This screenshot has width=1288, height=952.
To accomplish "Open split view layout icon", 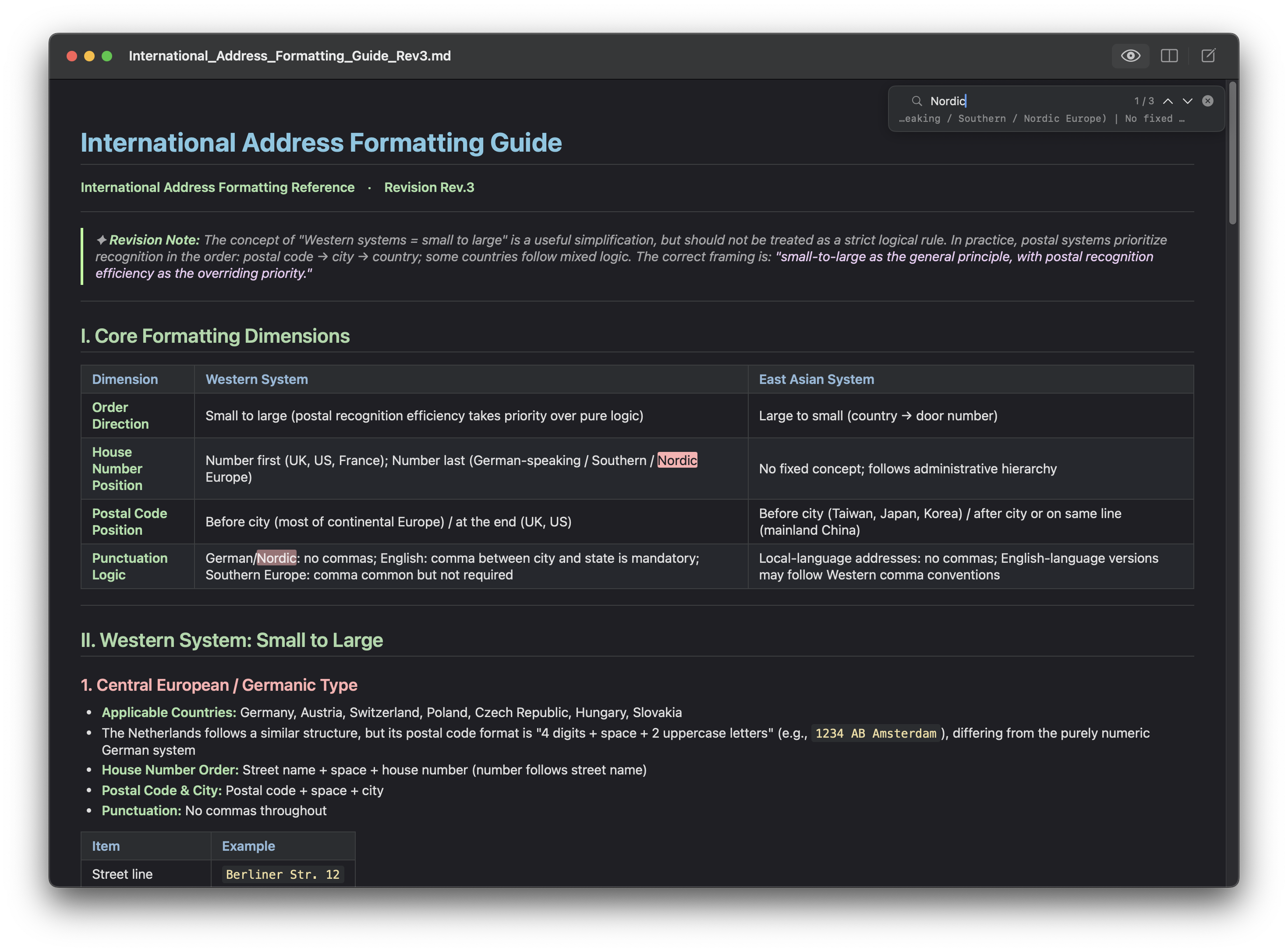I will [1169, 56].
